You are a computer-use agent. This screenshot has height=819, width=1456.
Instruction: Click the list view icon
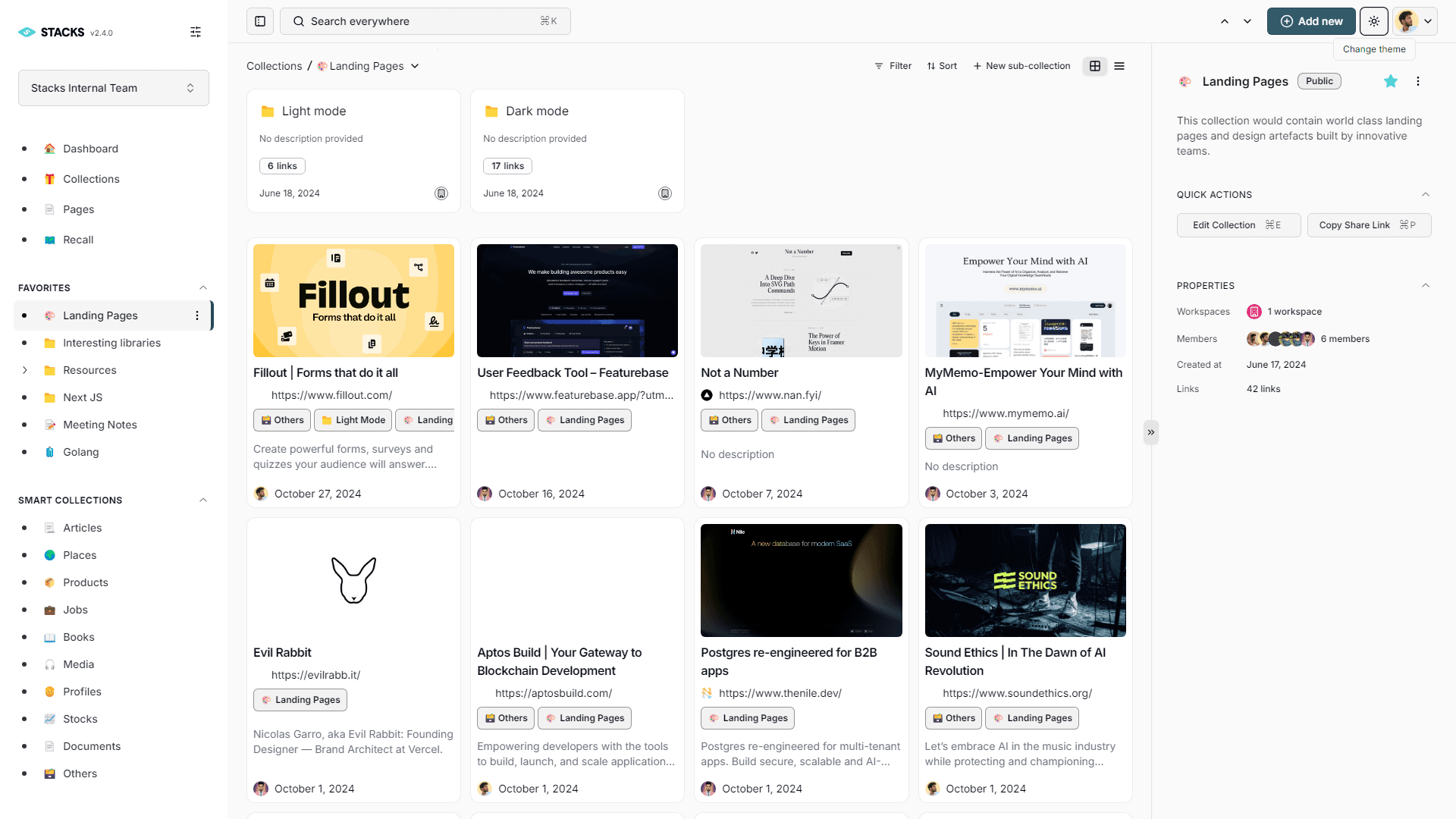point(1119,66)
